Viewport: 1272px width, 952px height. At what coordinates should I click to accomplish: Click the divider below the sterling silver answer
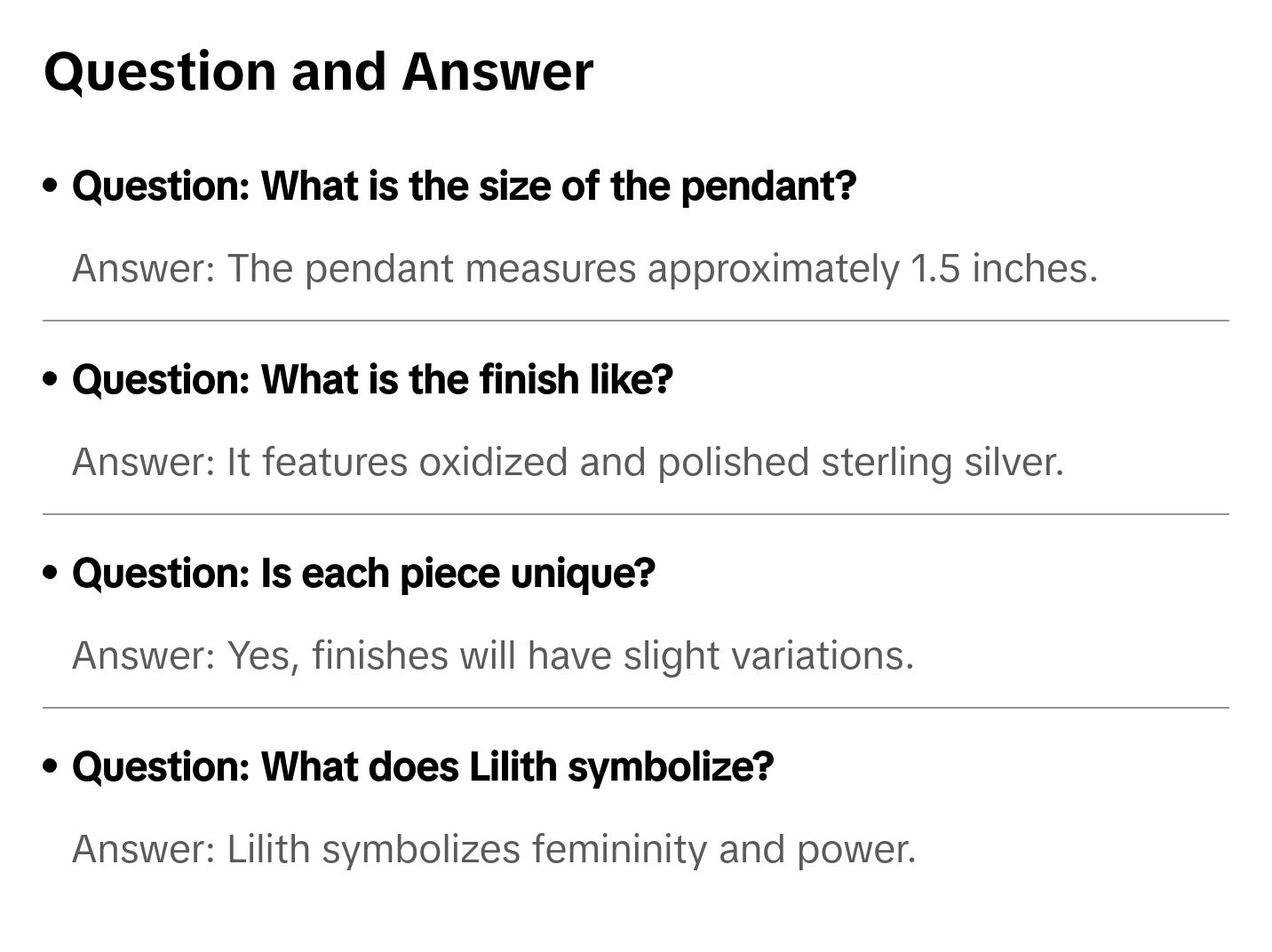pos(636,514)
